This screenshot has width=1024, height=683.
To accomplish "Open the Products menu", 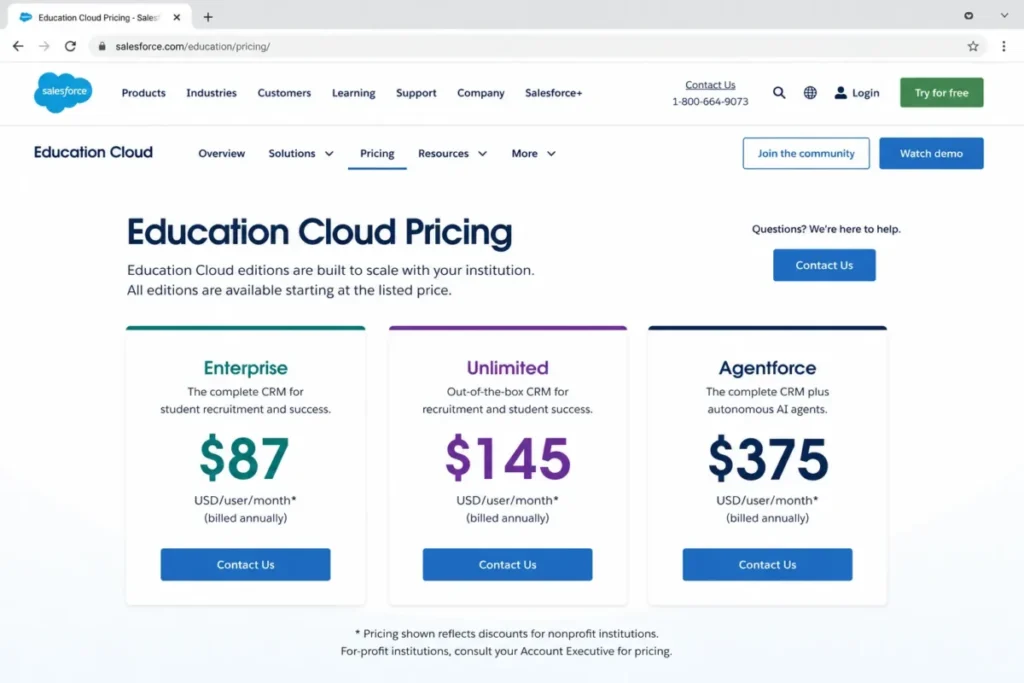I will [x=144, y=93].
